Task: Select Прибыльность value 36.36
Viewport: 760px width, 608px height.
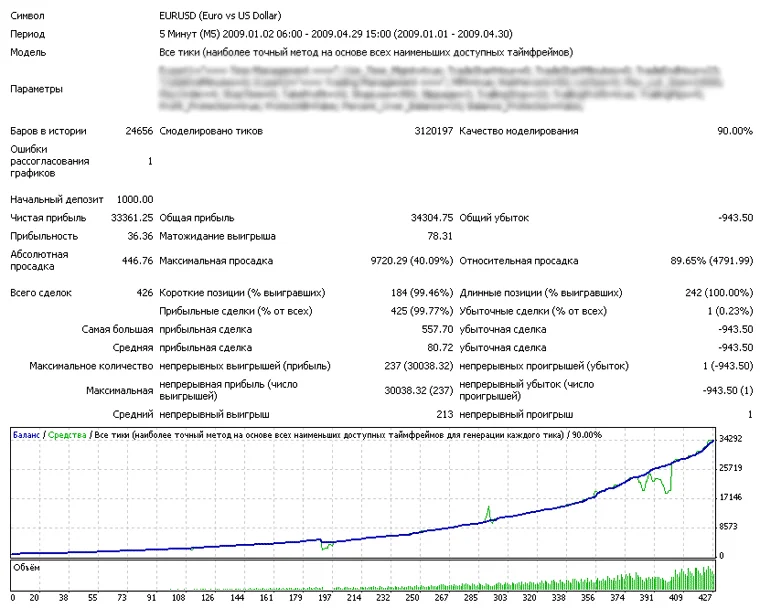Action: tap(140, 236)
